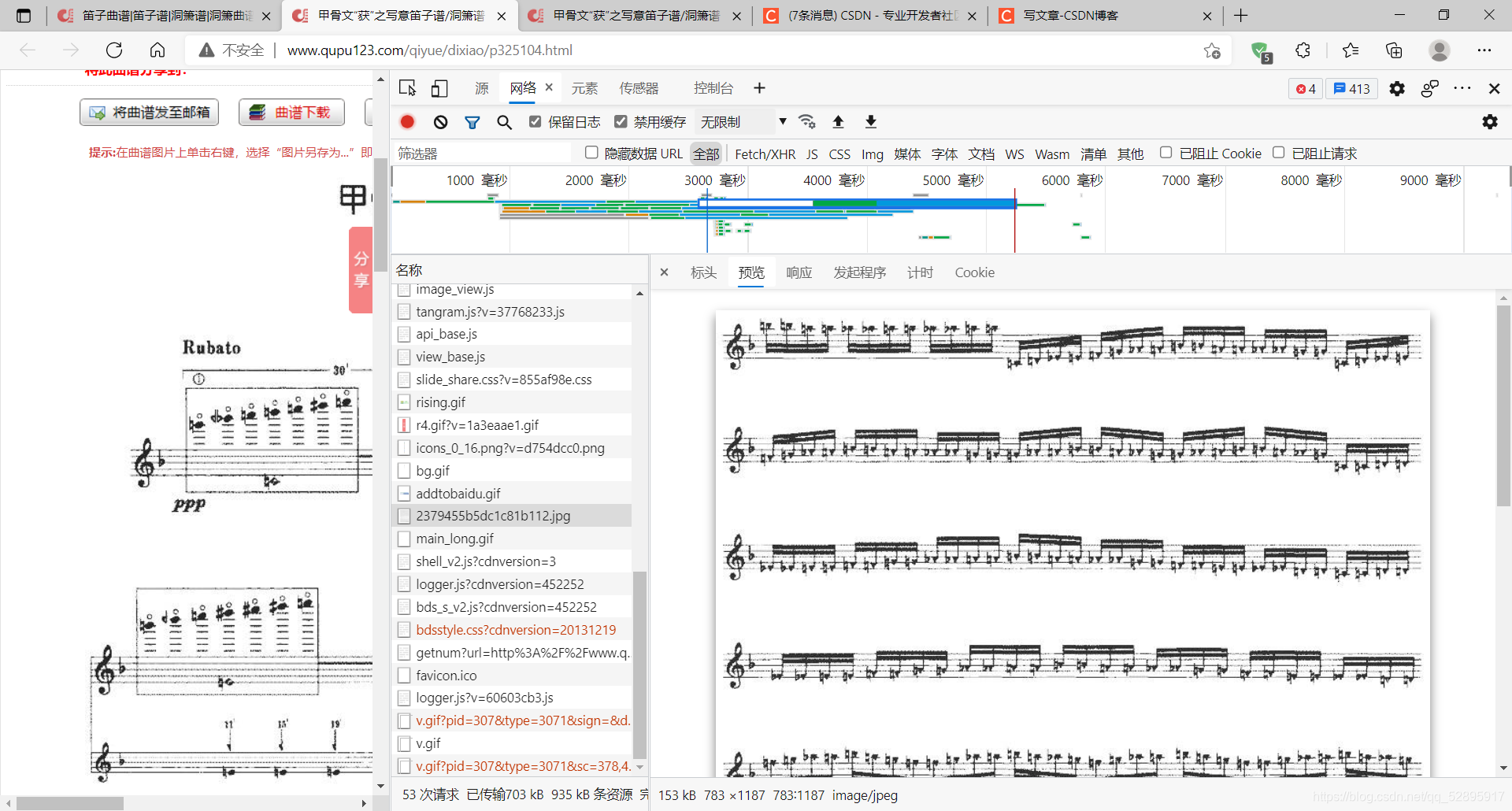Open the Cookie detail tab
The image size is (1512, 811).
point(975,272)
